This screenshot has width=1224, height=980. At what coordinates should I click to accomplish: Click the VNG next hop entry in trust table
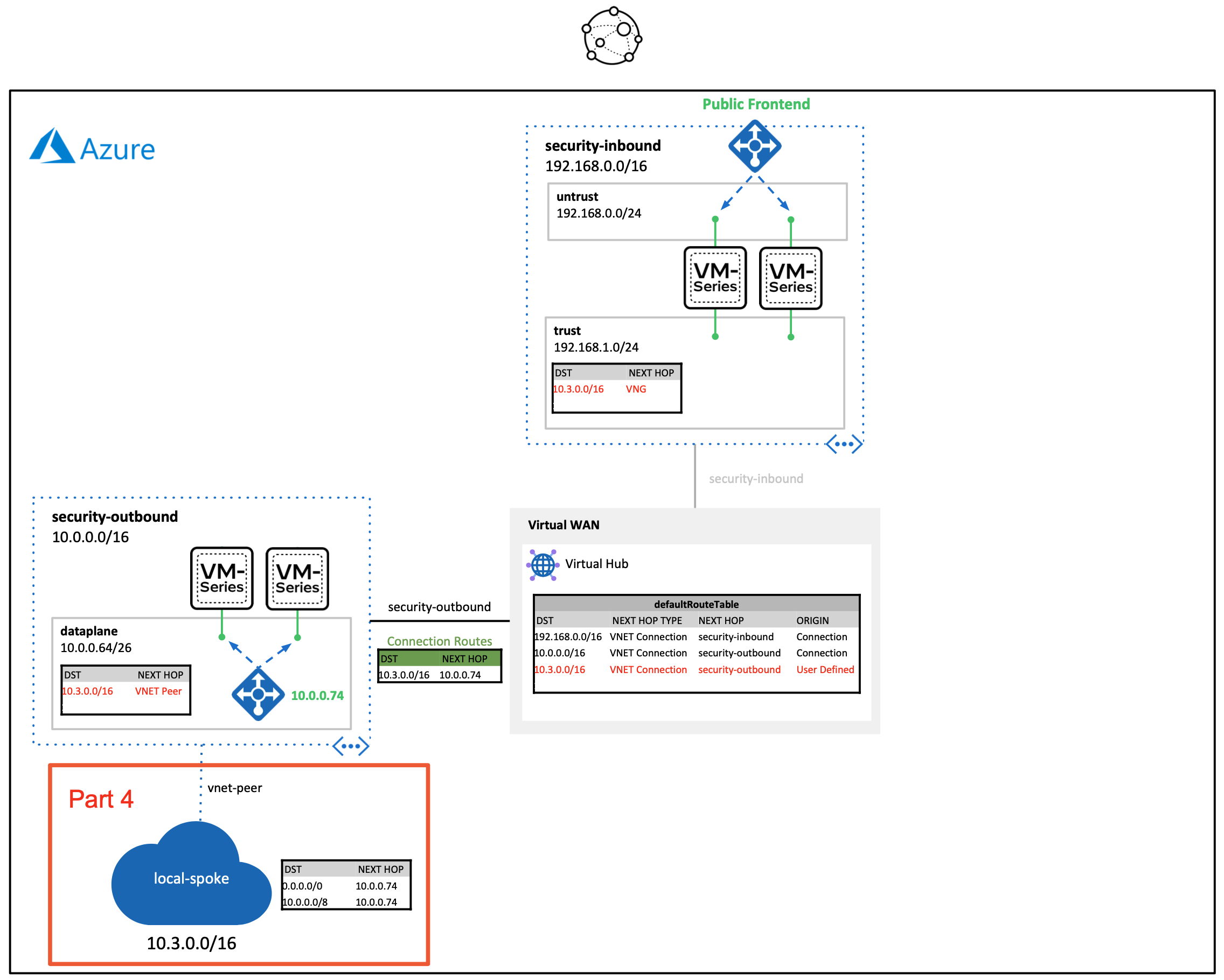(x=635, y=389)
